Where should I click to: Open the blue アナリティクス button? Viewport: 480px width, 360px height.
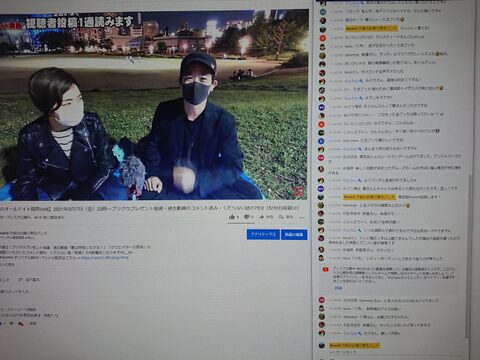263,234
